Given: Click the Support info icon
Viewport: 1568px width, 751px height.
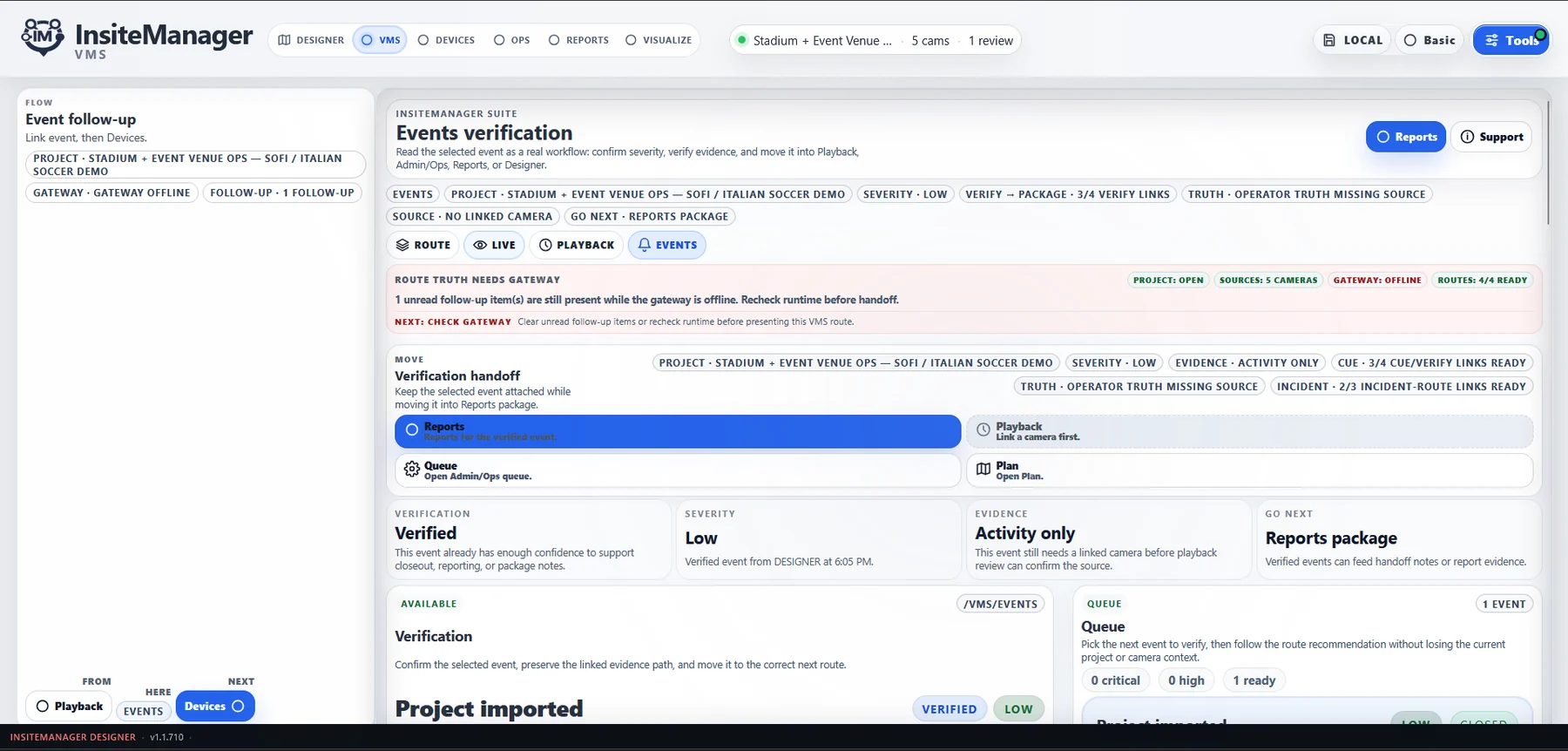Looking at the screenshot, I should 1467,137.
